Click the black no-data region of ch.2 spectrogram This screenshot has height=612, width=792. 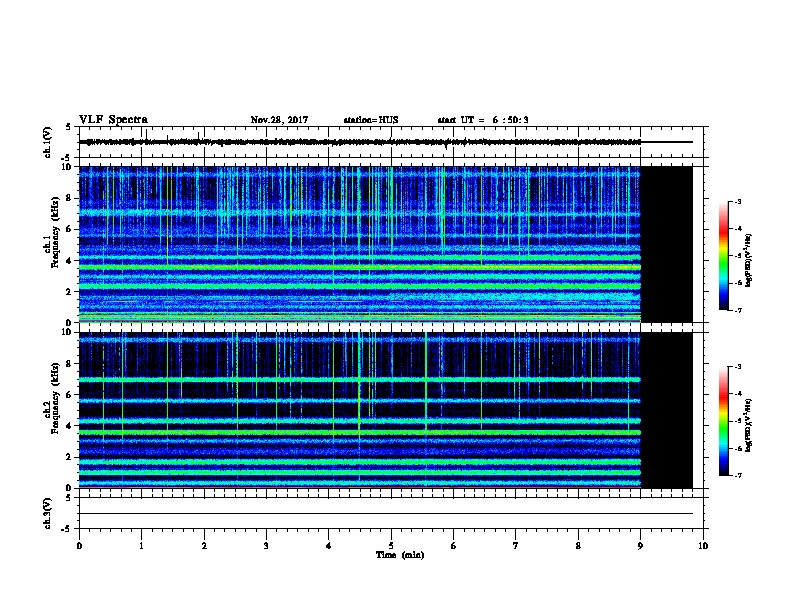click(667, 410)
